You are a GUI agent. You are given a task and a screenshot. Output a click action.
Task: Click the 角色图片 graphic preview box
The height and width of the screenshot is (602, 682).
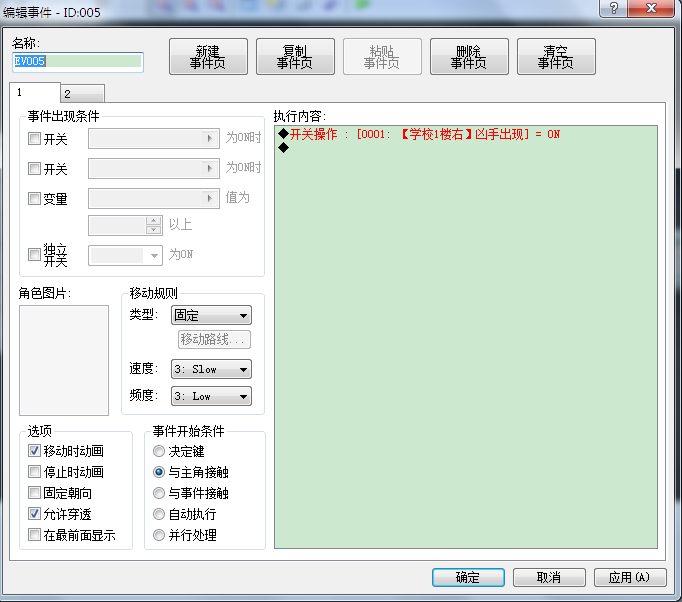tap(64, 360)
